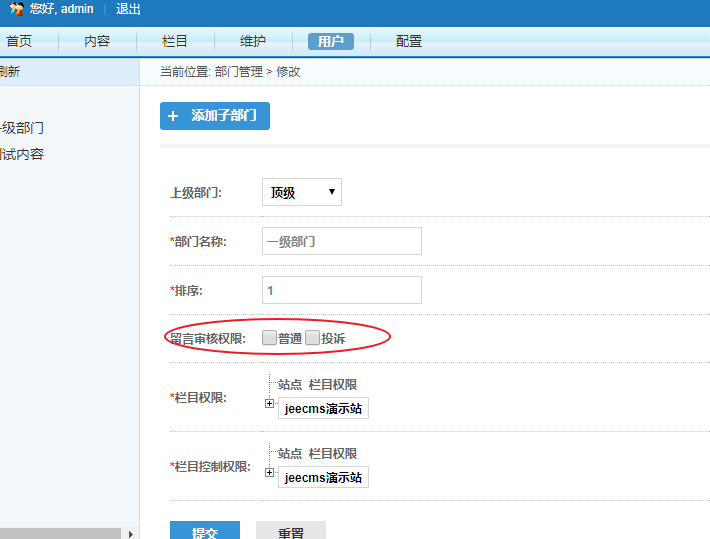Select 测试内容 item in sidebar tree
The height and width of the screenshot is (539, 710).
coord(22,154)
